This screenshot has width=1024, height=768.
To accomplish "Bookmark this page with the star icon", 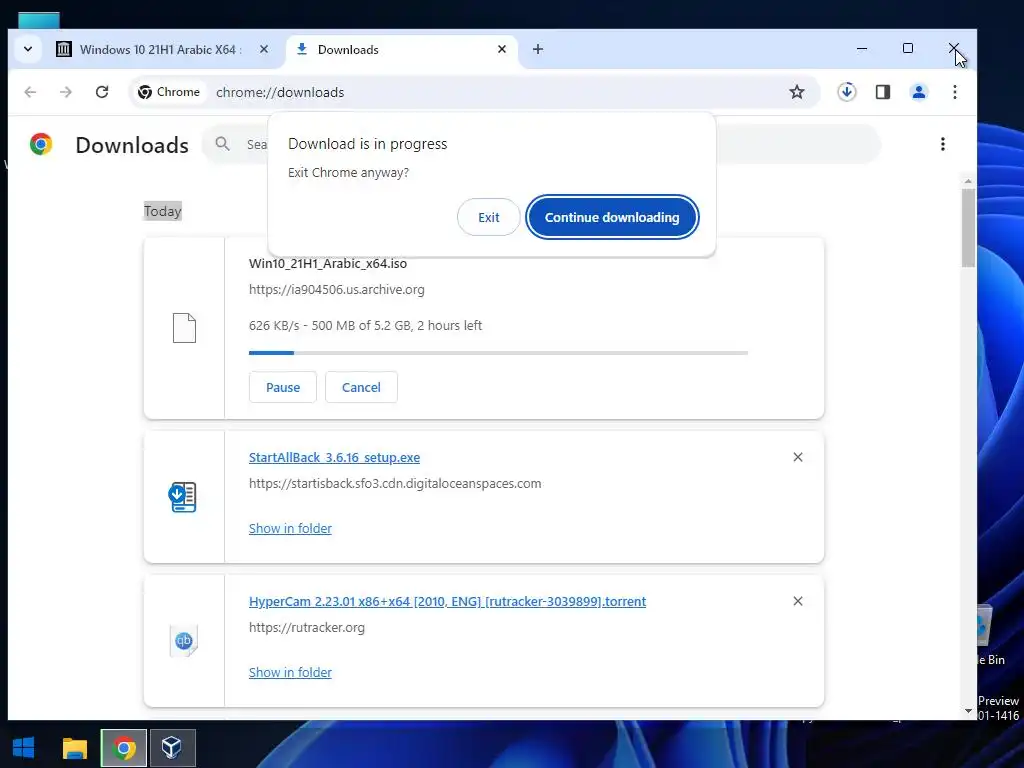I will pyautogui.click(x=797, y=92).
